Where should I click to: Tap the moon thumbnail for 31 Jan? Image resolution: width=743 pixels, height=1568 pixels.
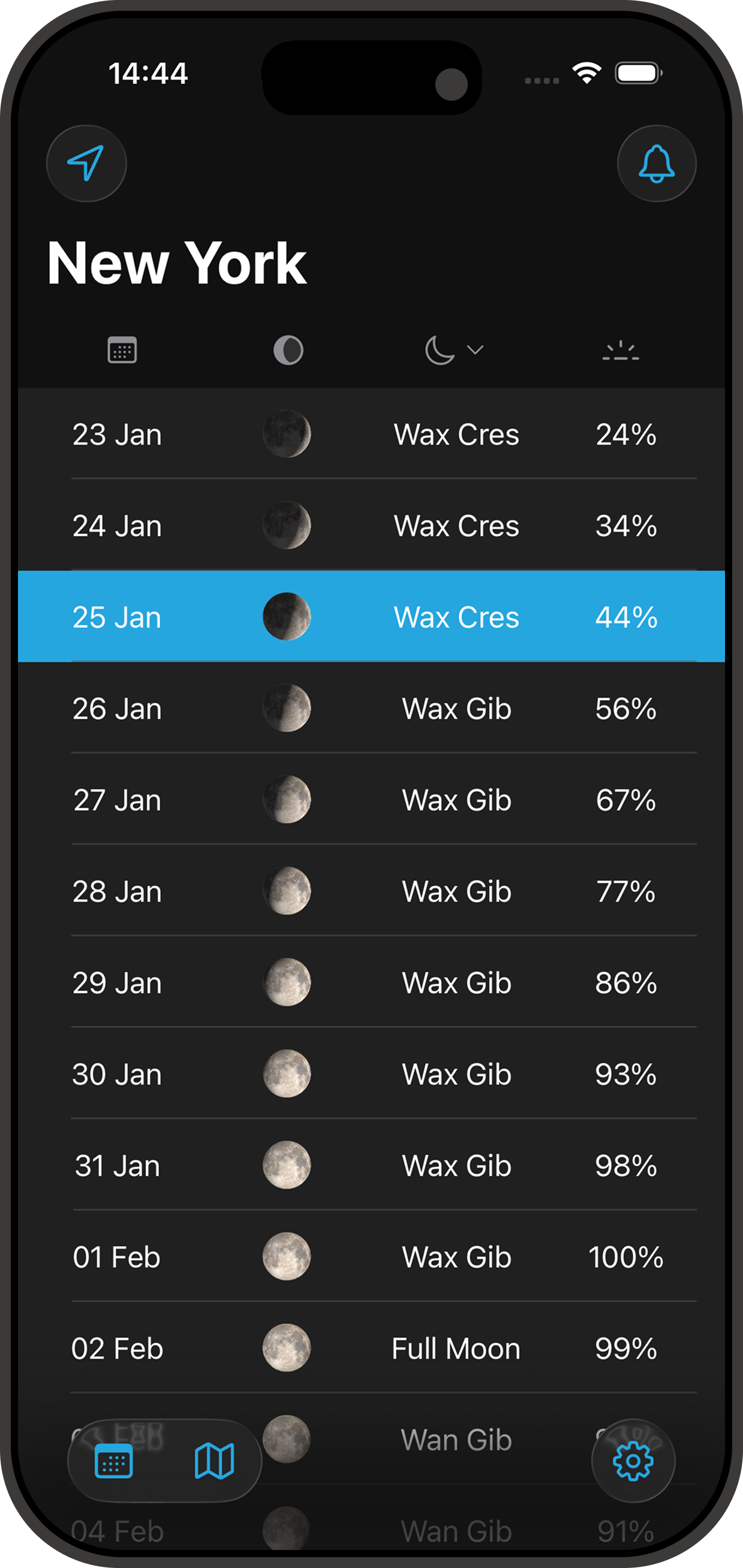[287, 1165]
